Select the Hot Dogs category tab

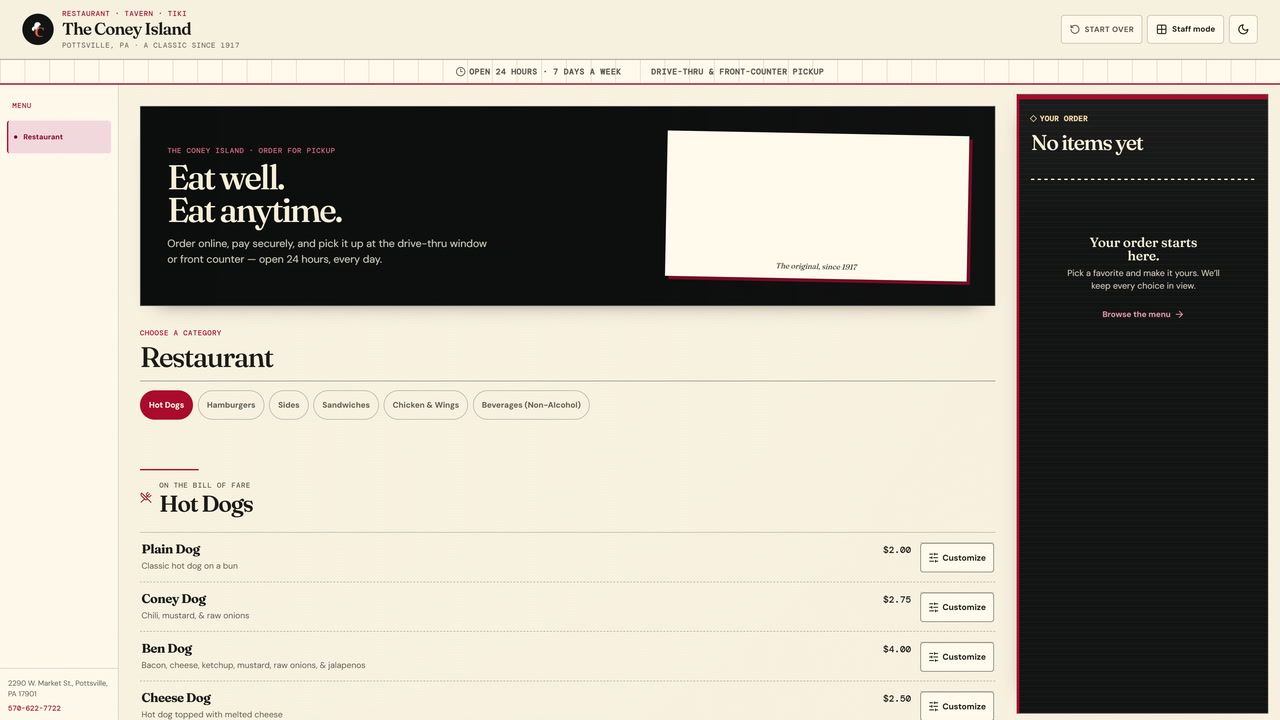166,405
